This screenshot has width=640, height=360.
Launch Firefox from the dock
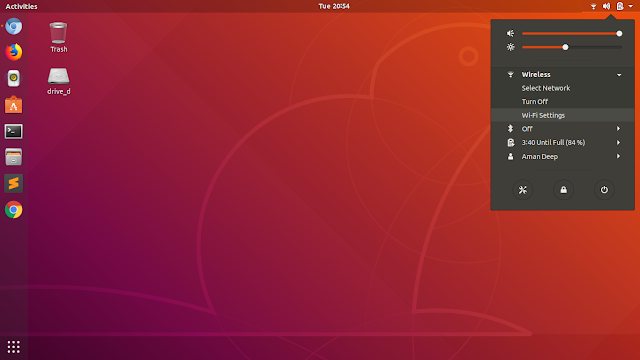click(13, 52)
